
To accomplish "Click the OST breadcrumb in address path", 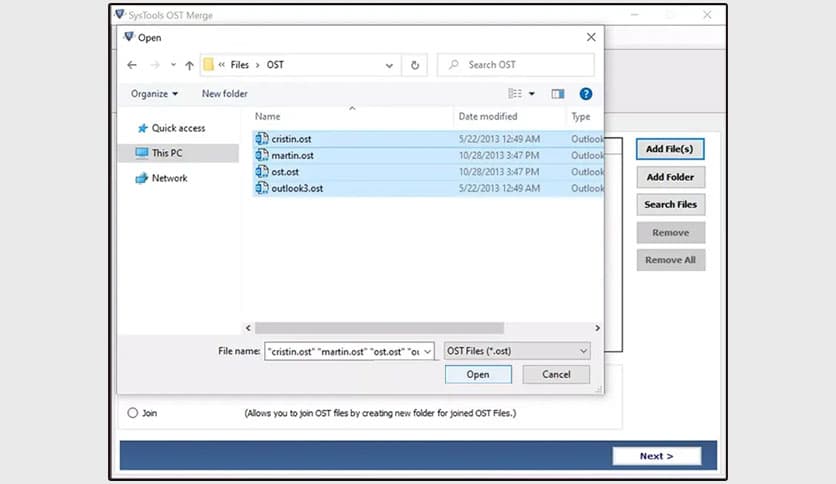I will point(275,64).
